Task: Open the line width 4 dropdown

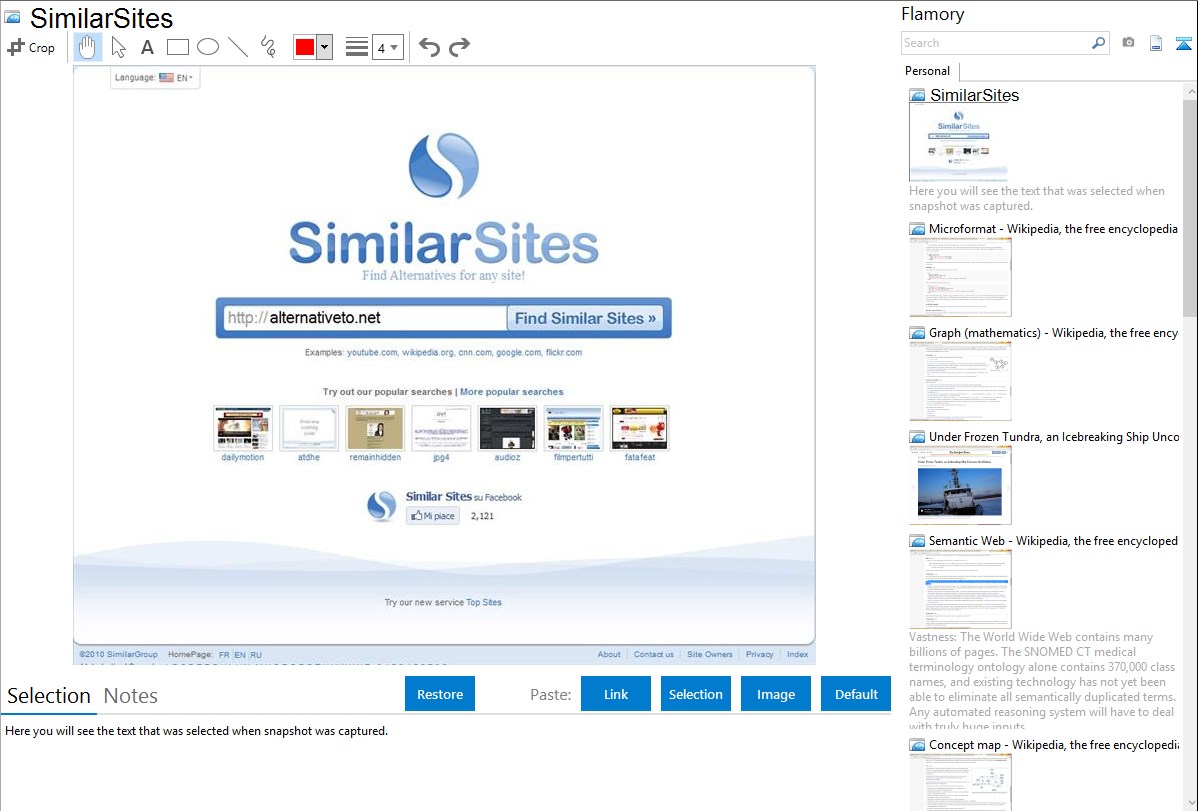Action: [x=388, y=47]
